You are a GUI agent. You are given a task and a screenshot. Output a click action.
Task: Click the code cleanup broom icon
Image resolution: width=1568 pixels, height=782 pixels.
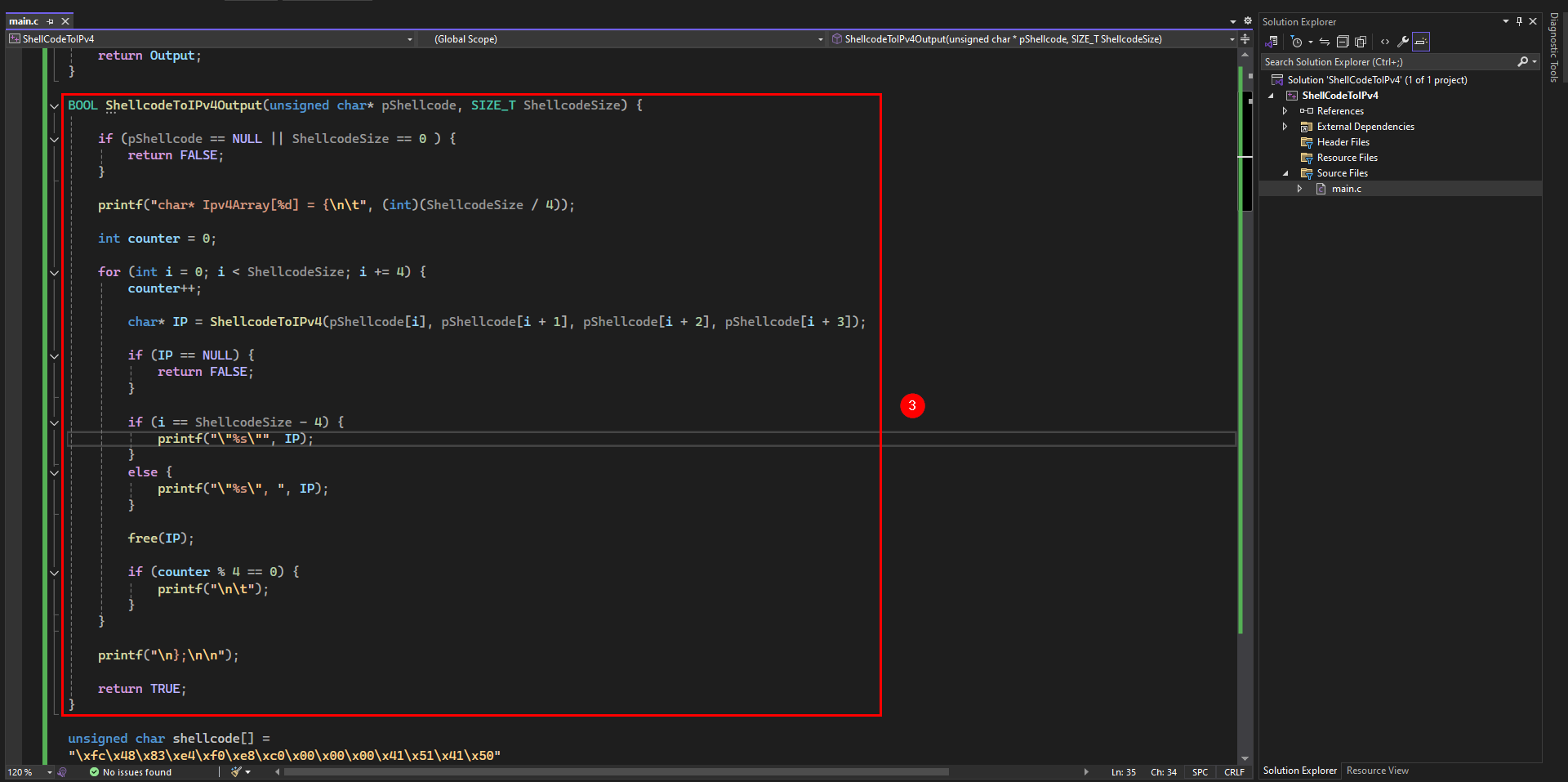pos(236,772)
